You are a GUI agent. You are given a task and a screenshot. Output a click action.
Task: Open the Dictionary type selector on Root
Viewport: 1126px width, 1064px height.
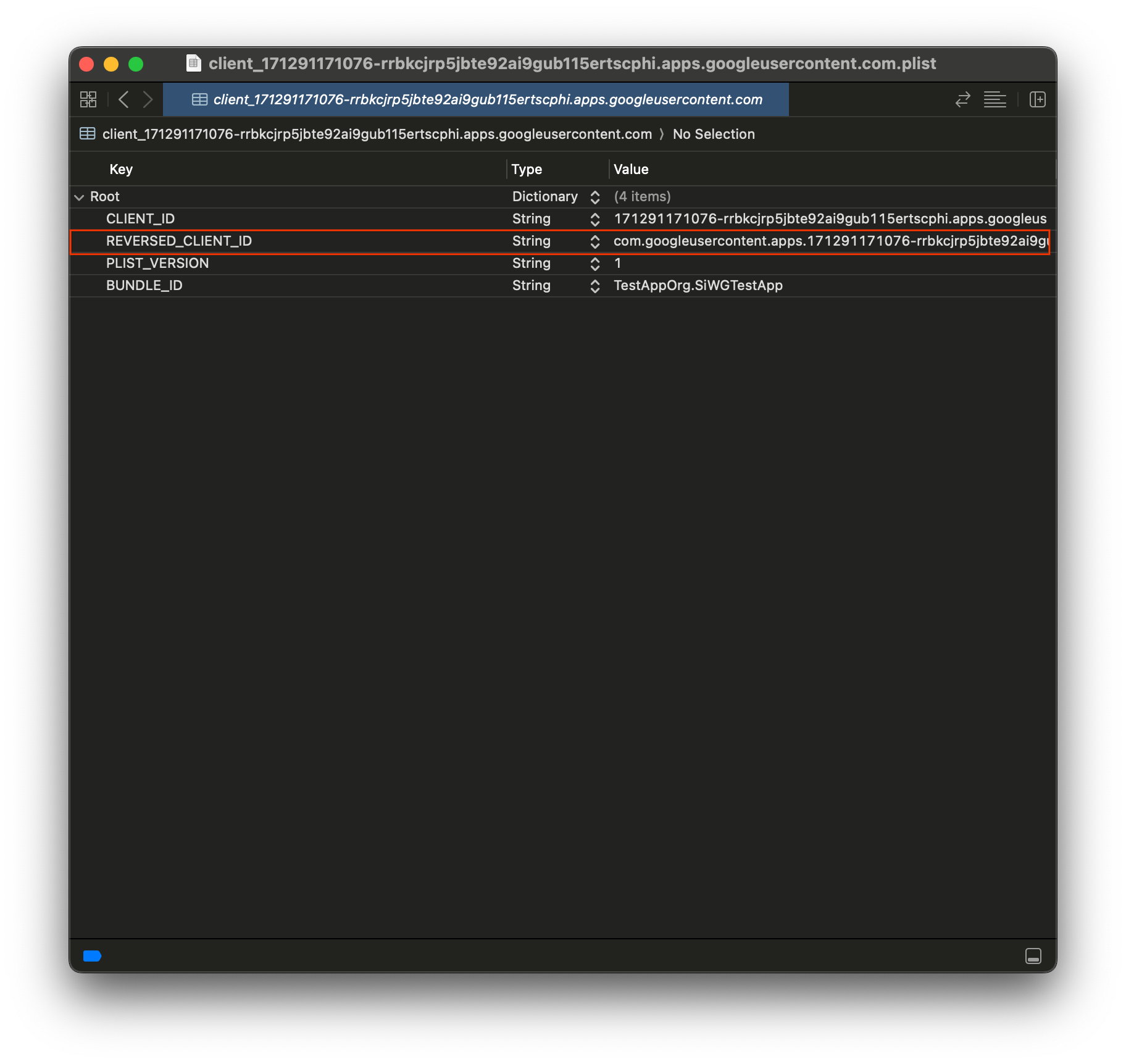tap(594, 197)
